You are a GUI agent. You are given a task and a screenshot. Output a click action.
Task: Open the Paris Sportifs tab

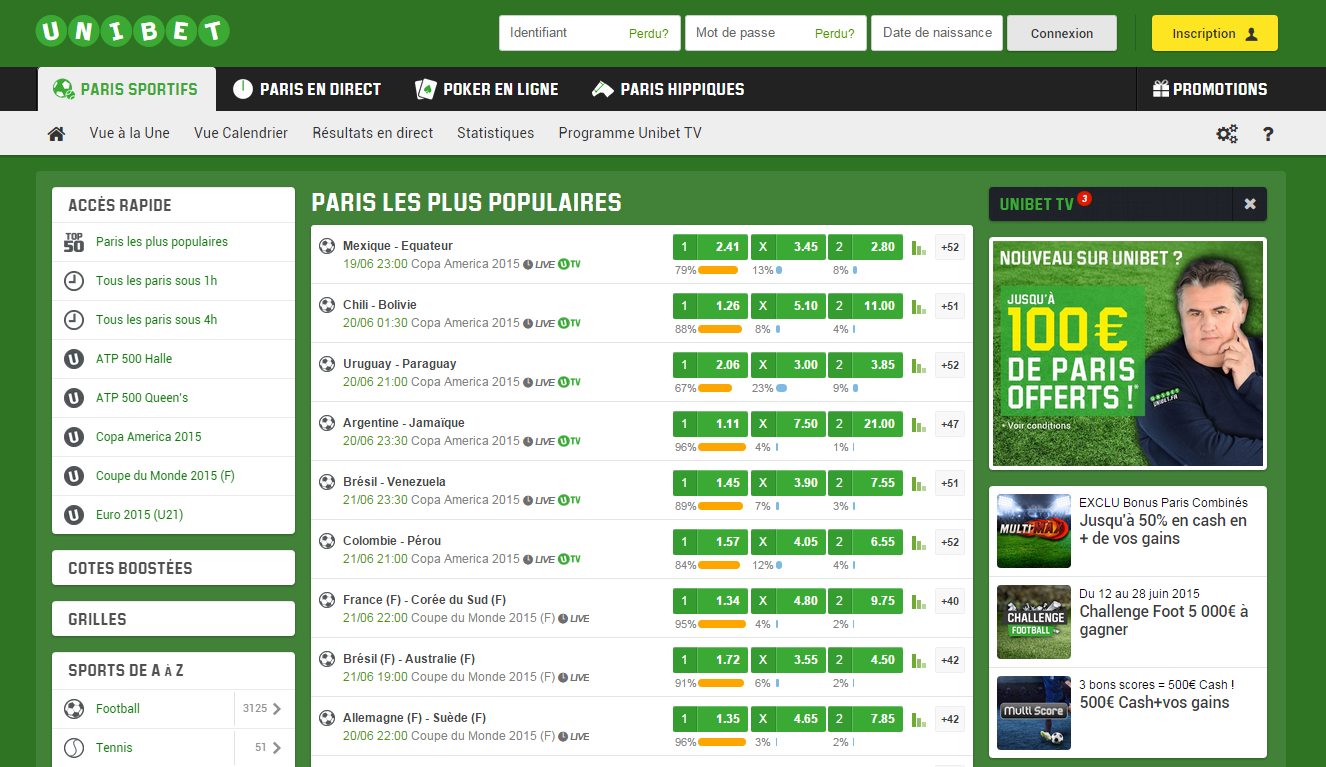point(126,89)
